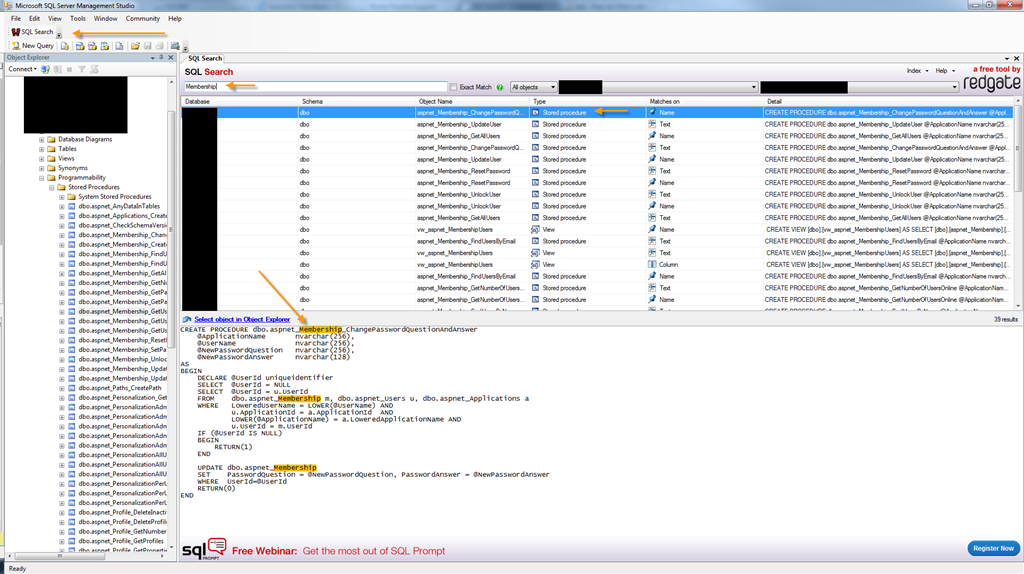Open the Index dropdown menu
The width and height of the screenshot is (1024, 574).
(917, 71)
